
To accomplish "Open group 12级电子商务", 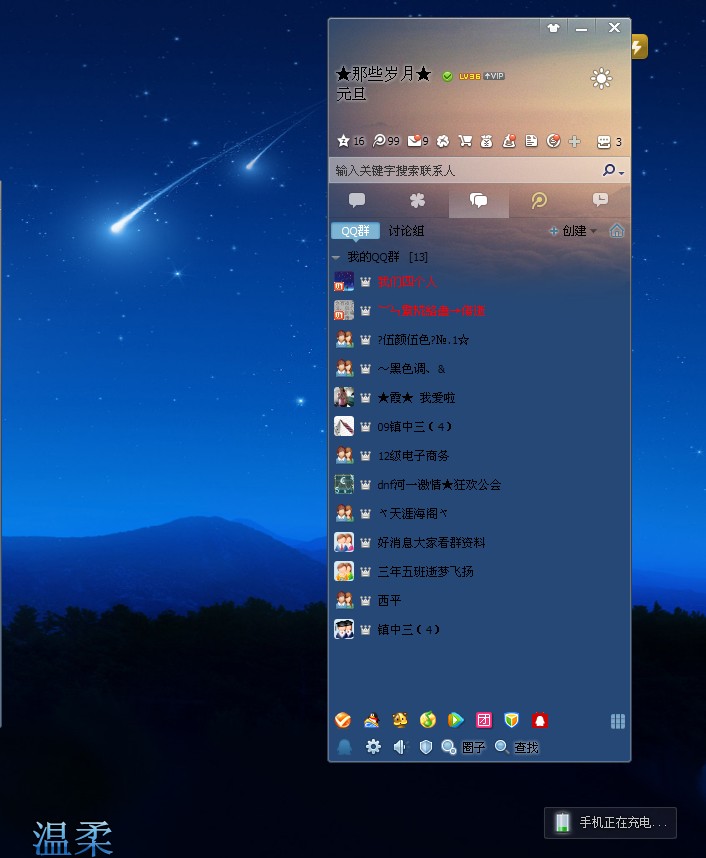I will coord(479,456).
